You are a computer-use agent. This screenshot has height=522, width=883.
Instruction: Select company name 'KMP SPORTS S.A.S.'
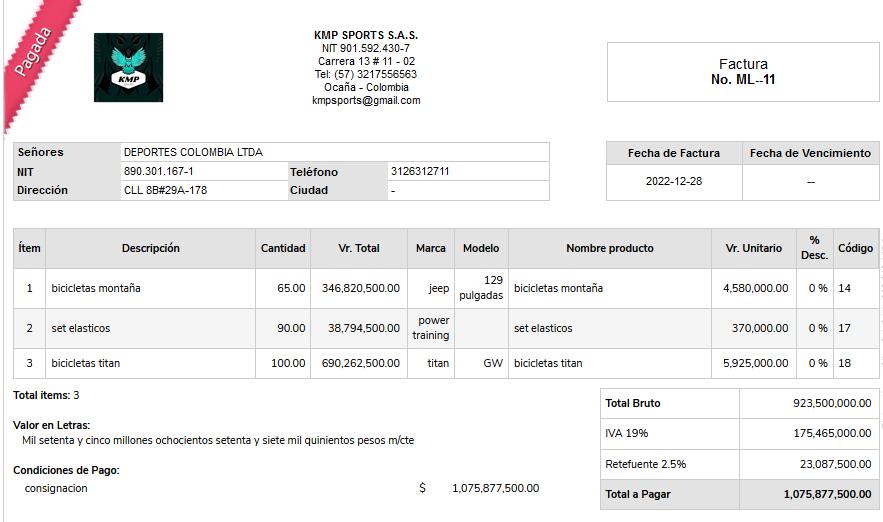coord(366,35)
